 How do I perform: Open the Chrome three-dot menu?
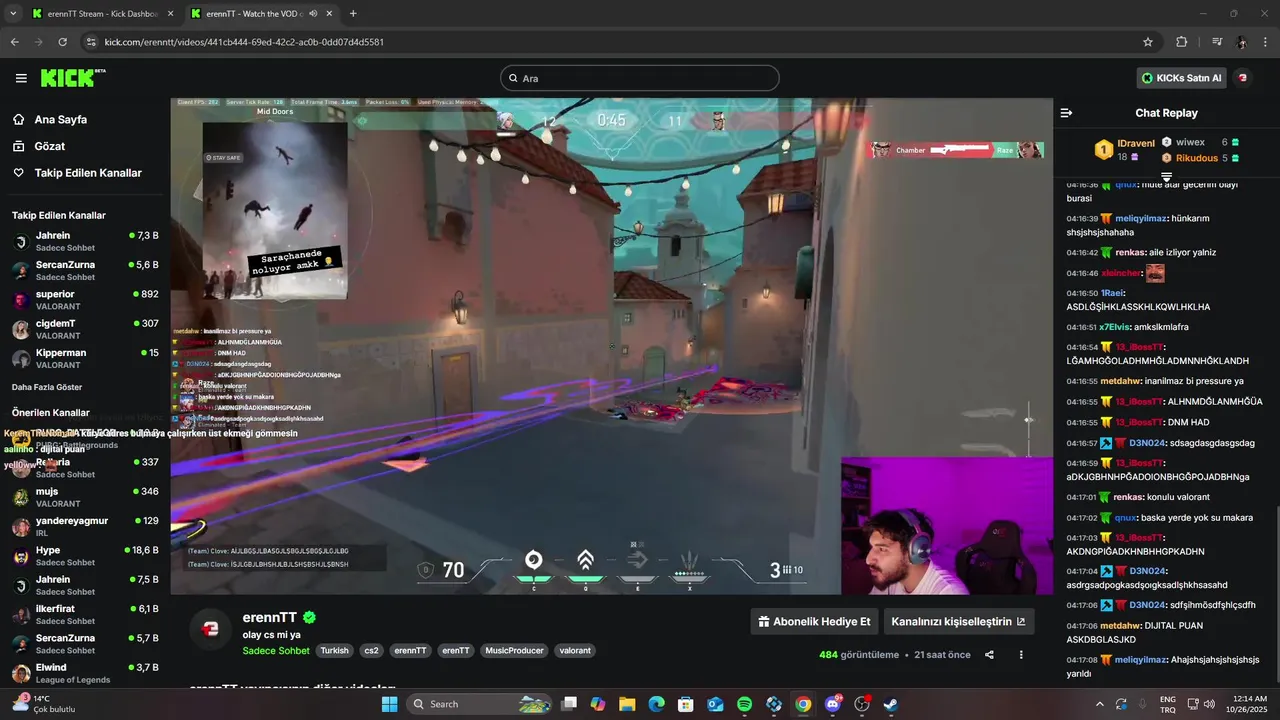(1265, 42)
